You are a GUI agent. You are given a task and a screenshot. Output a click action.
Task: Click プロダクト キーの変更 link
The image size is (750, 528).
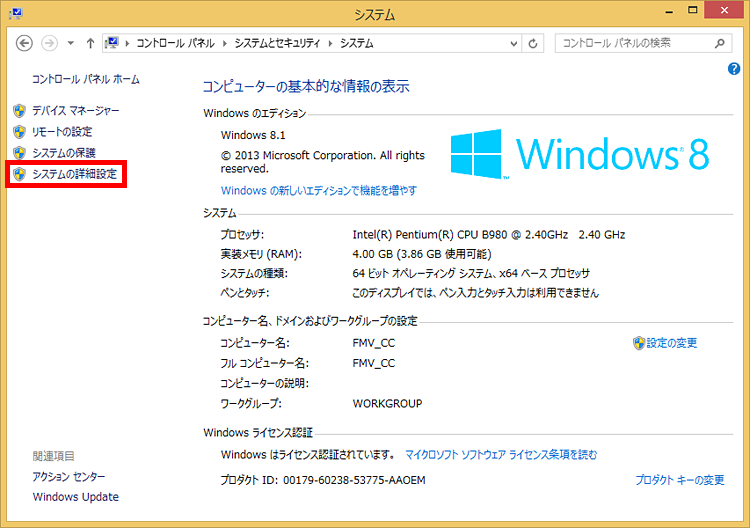click(679, 480)
